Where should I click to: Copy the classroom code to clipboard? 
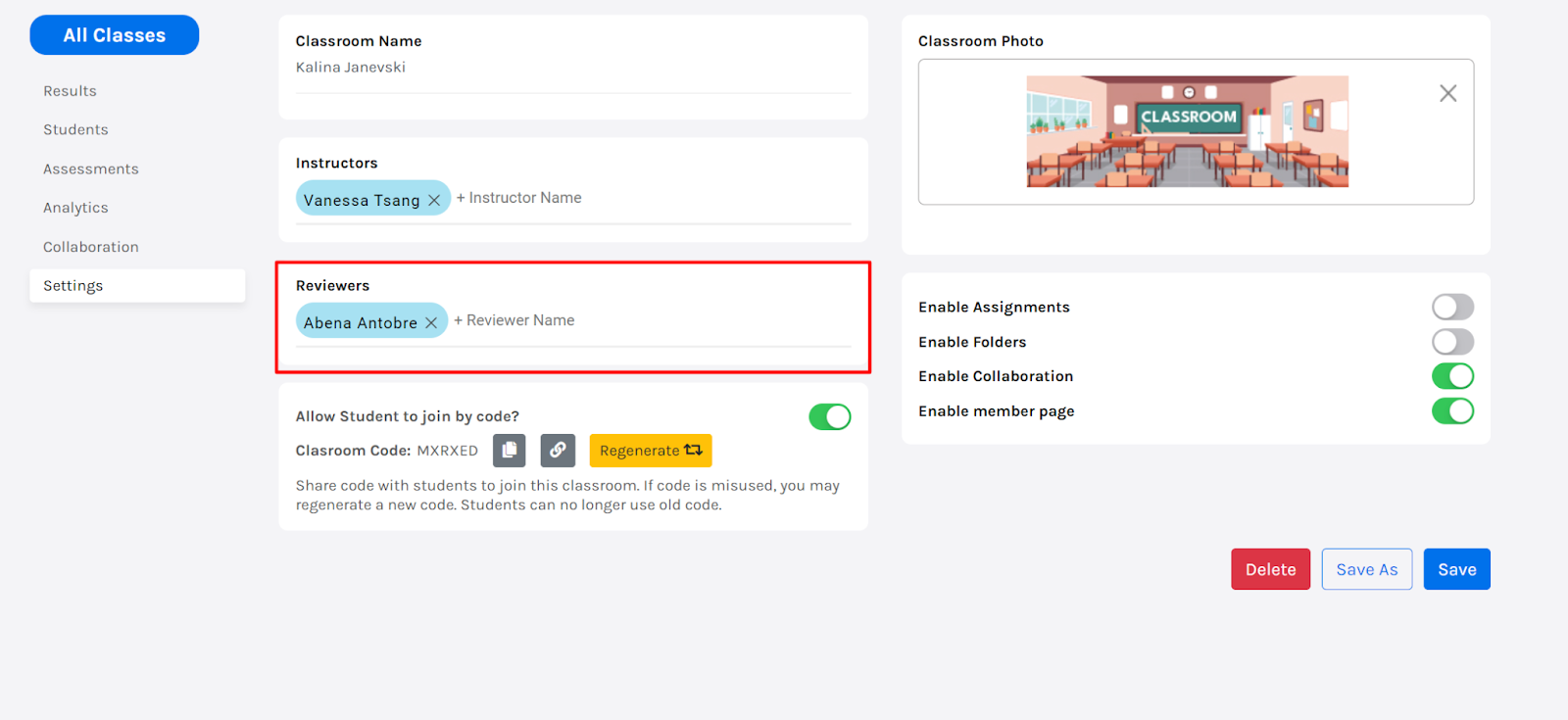click(x=509, y=451)
